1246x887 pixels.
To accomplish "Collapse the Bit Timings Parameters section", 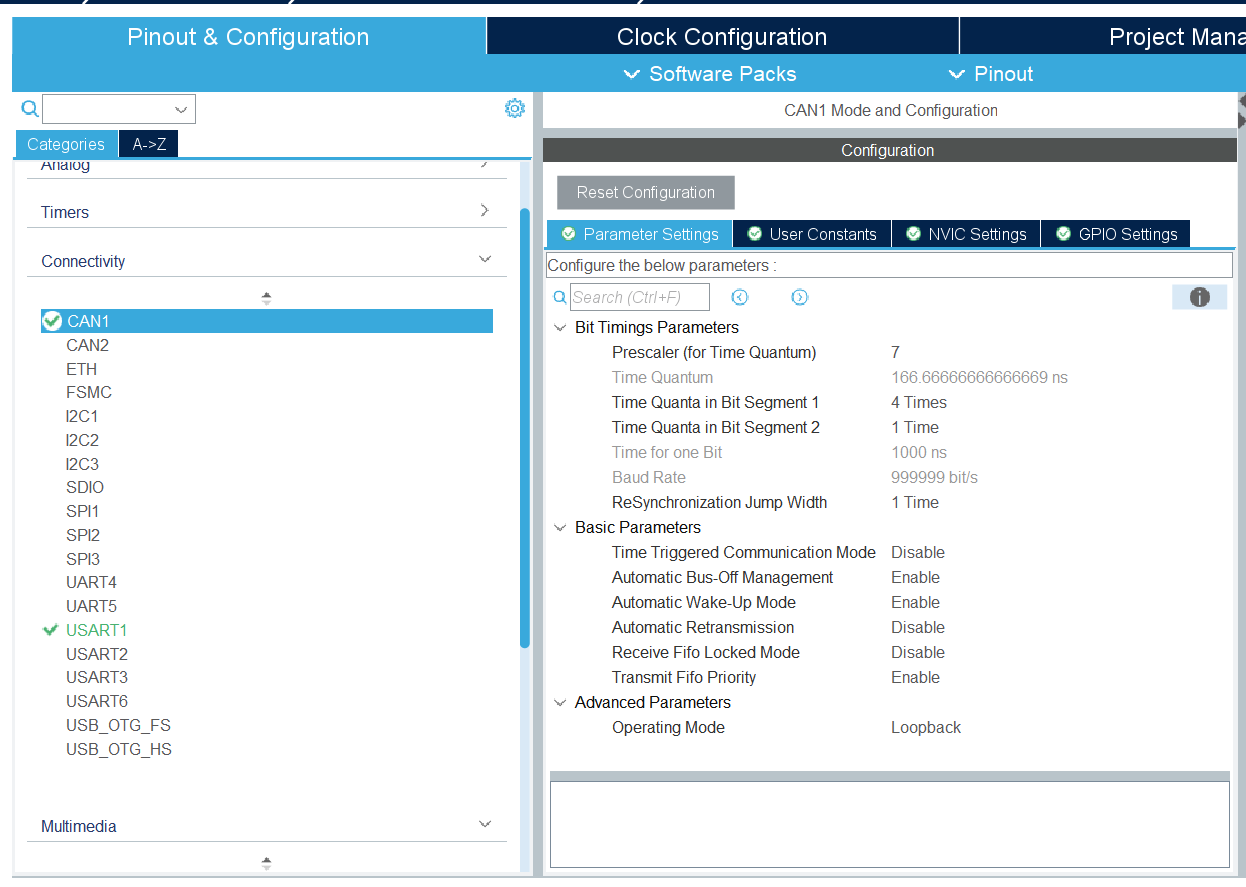I will [x=560, y=328].
